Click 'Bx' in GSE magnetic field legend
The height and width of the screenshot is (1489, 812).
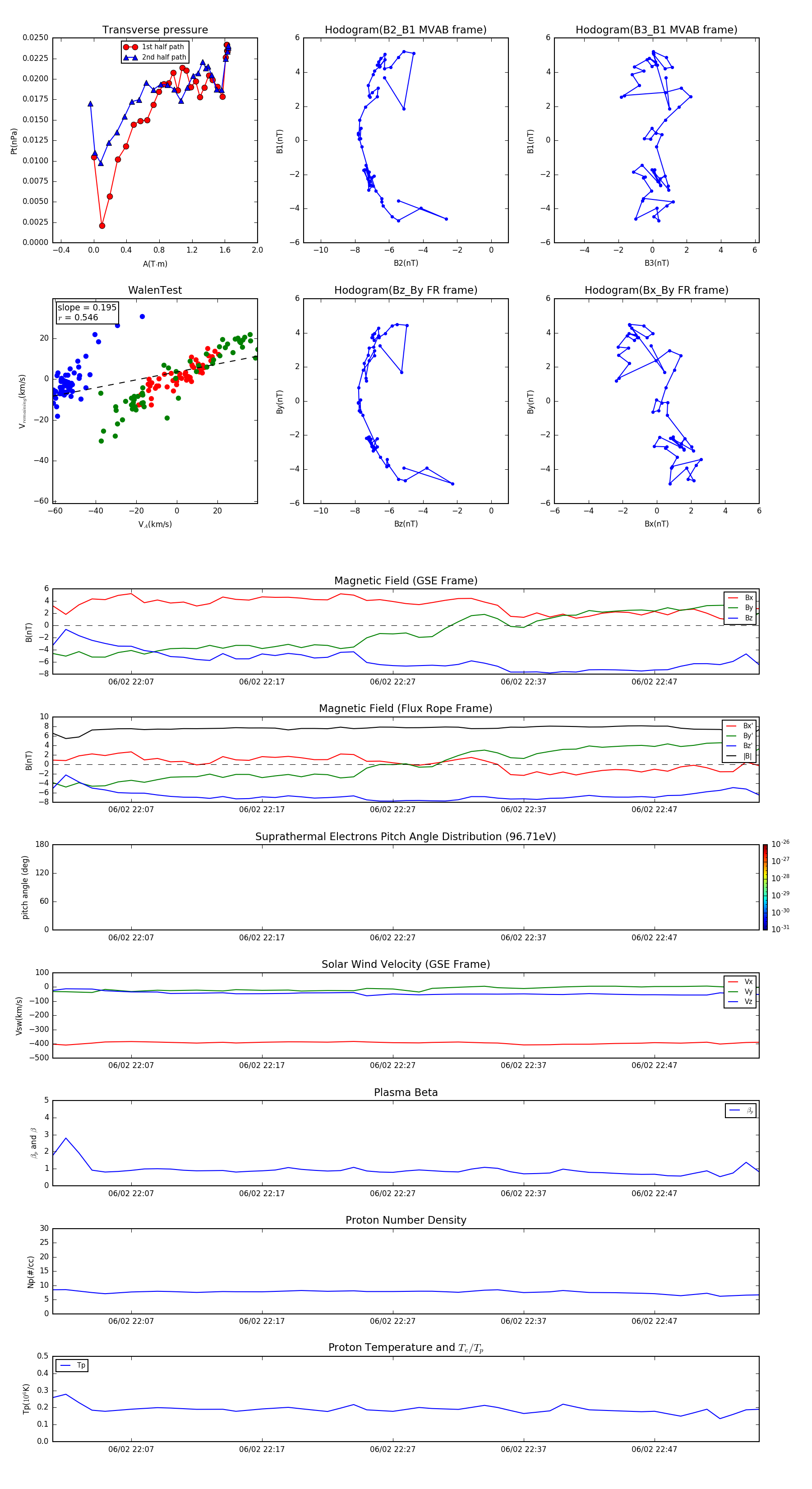pyautogui.click(x=741, y=598)
